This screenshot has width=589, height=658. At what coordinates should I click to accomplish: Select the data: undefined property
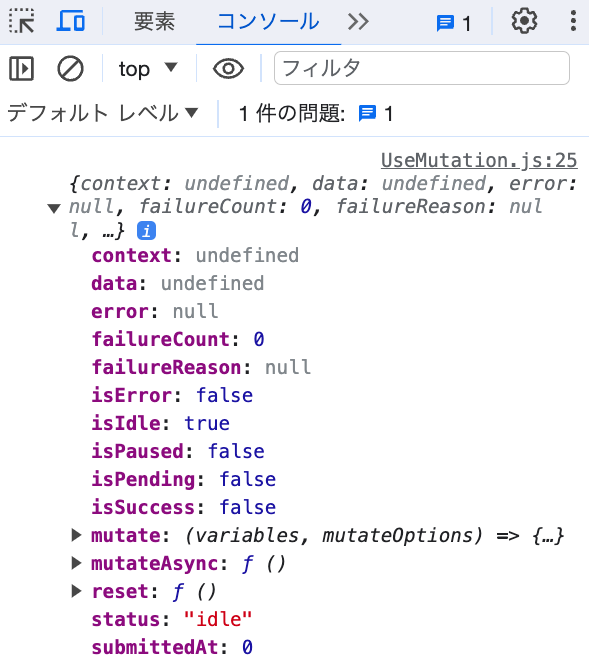pyautogui.click(x=178, y=284)
